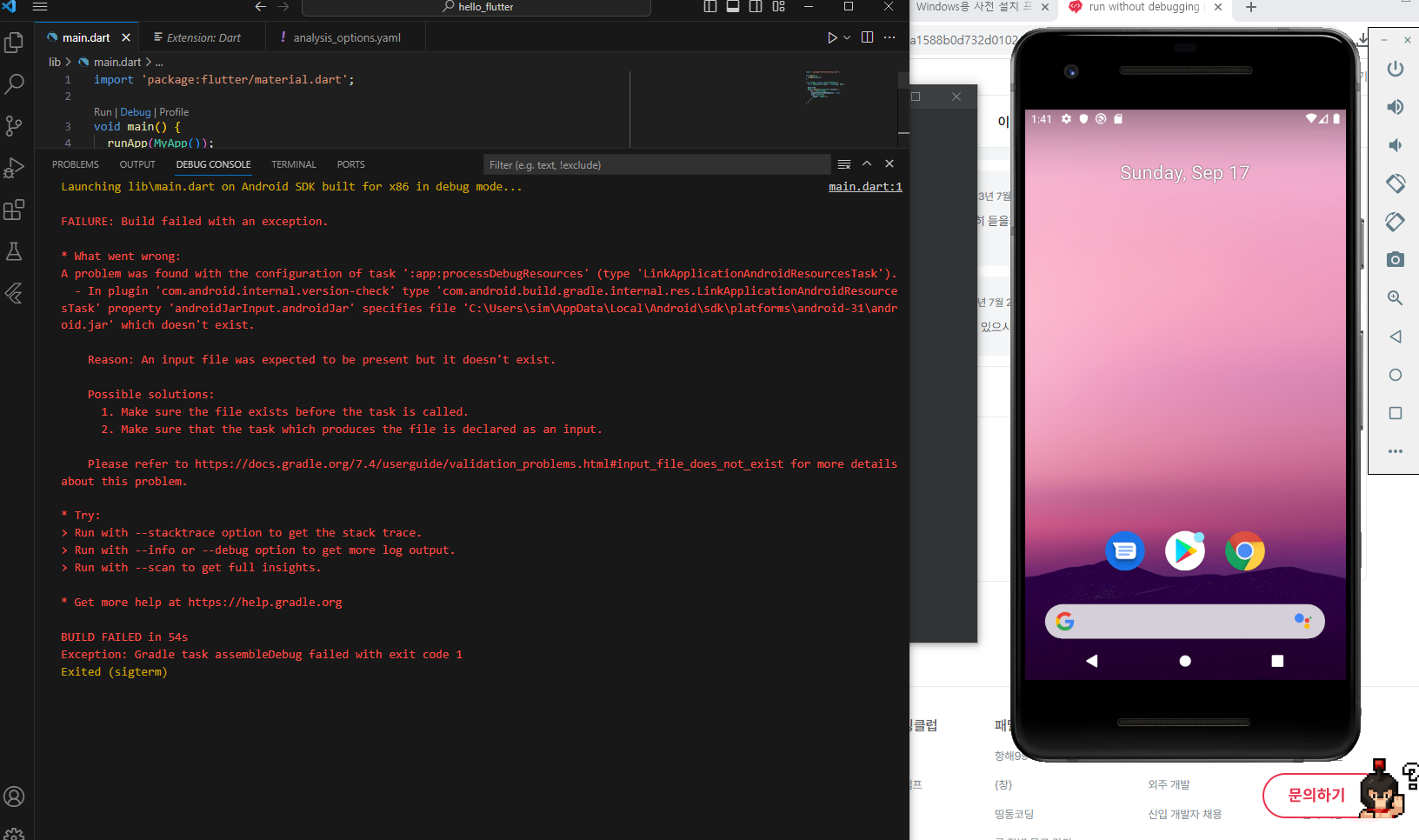Open the Chrome app on the phone
1419x840 pixels.
coord(1245,551)
